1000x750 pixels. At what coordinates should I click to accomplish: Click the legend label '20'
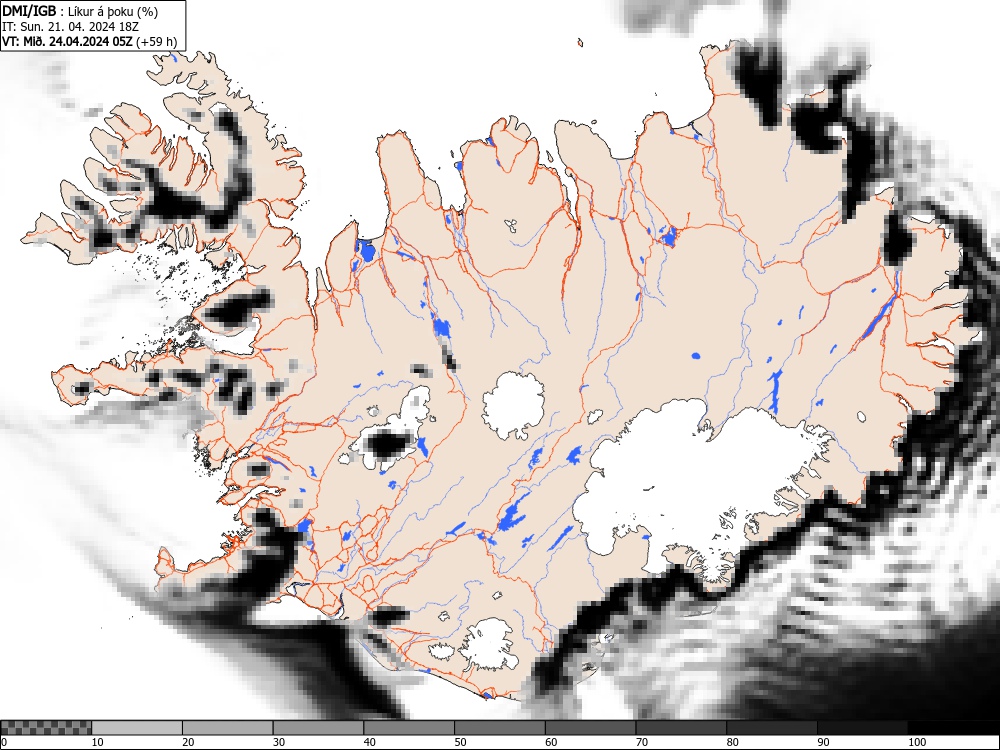(188, 742)
